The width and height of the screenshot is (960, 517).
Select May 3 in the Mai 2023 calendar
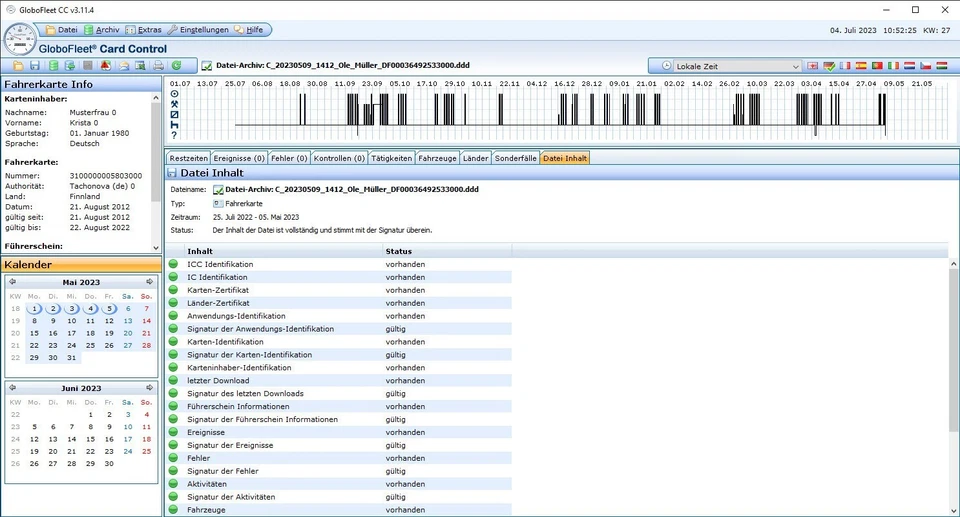[71, 308]
